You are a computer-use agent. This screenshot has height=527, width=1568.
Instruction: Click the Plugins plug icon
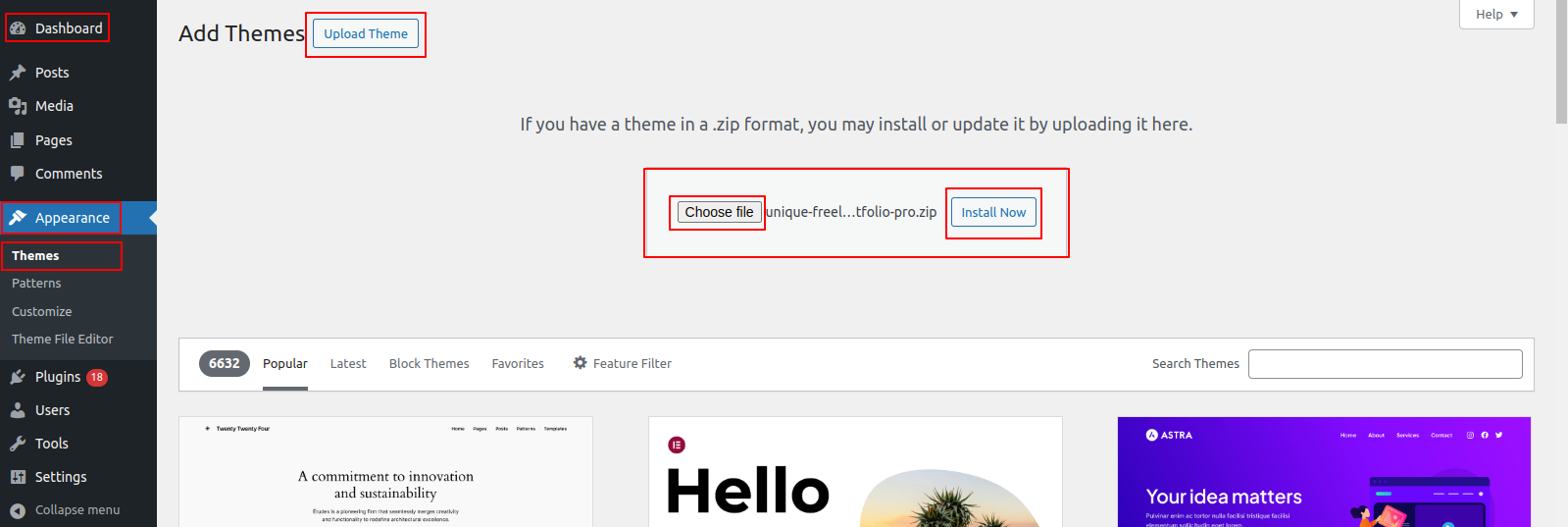(18, 377)
